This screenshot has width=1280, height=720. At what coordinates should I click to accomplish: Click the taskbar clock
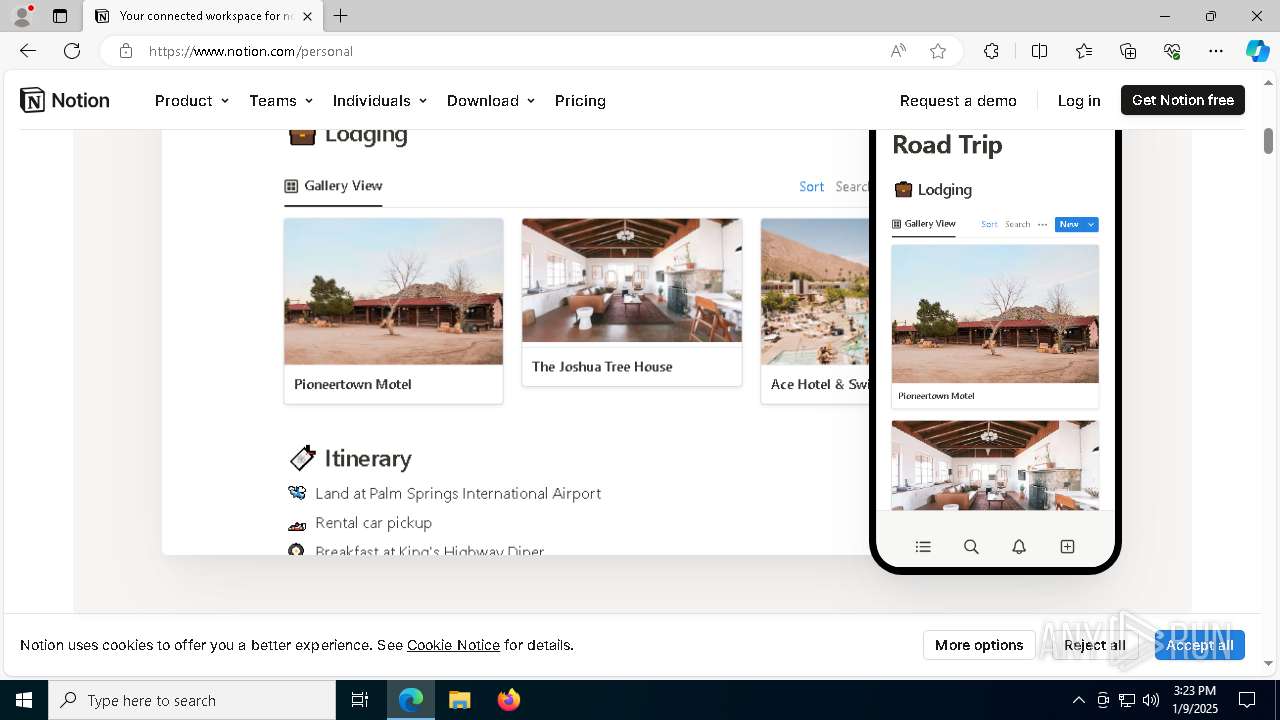(1194, 700)
